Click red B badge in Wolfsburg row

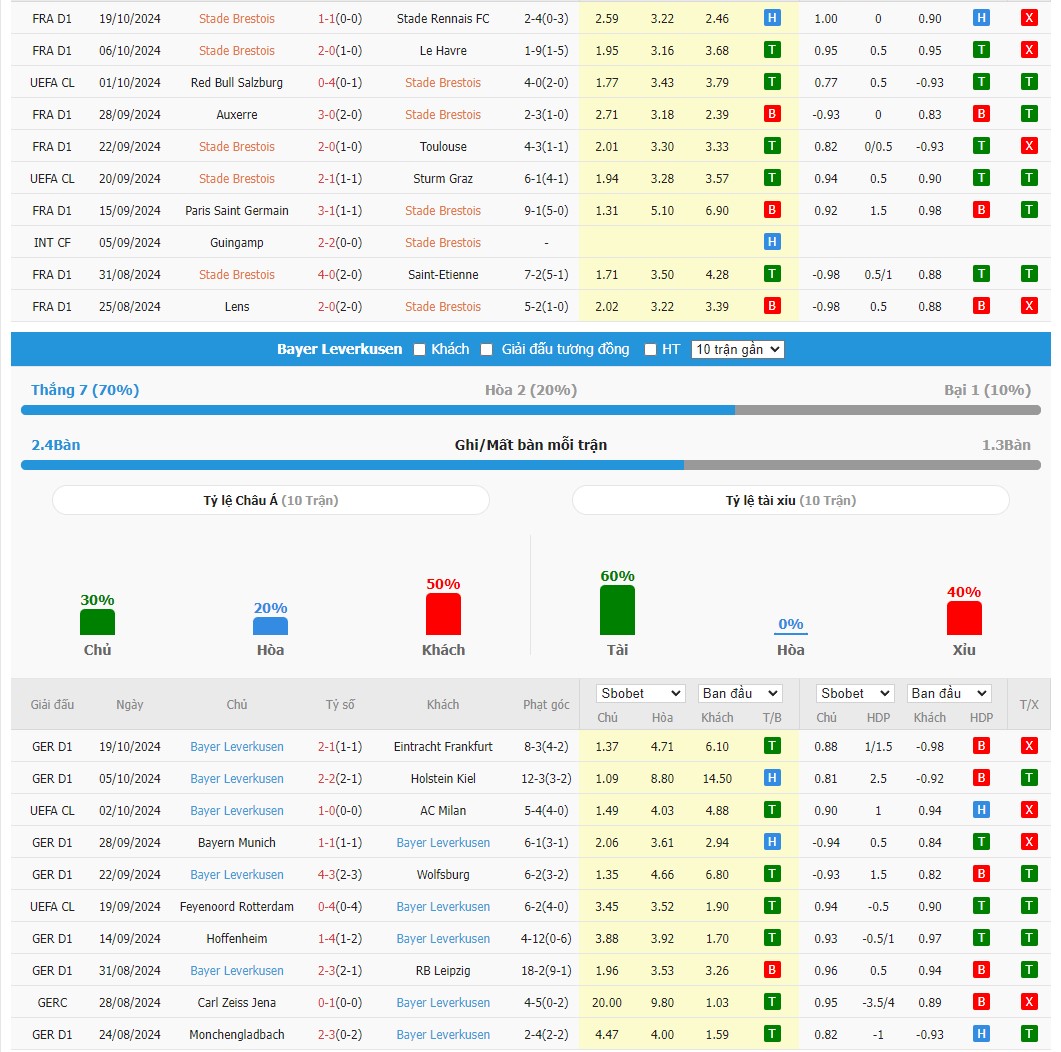click(981, 874)
